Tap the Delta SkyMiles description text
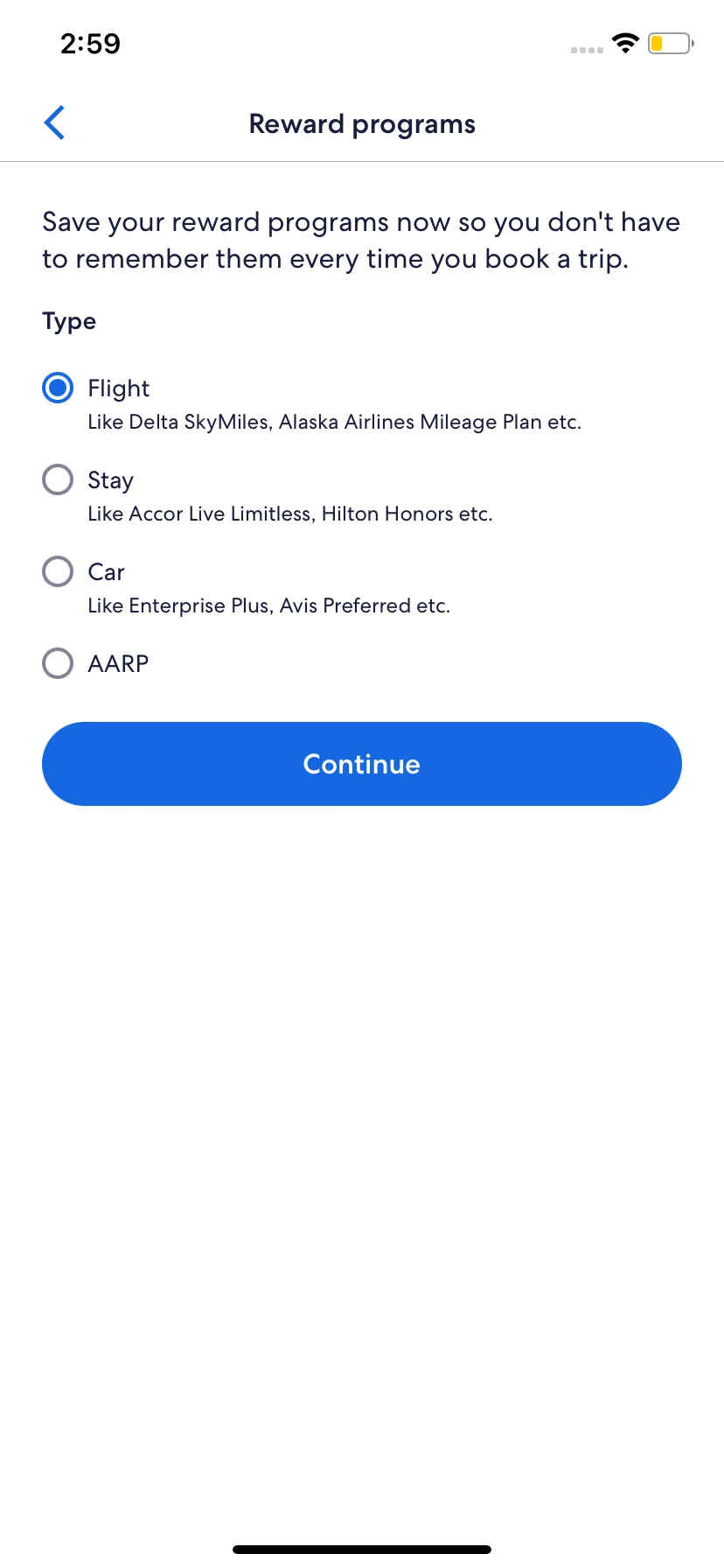Viewport: 724px width, 1568px height. click(335, 422)
